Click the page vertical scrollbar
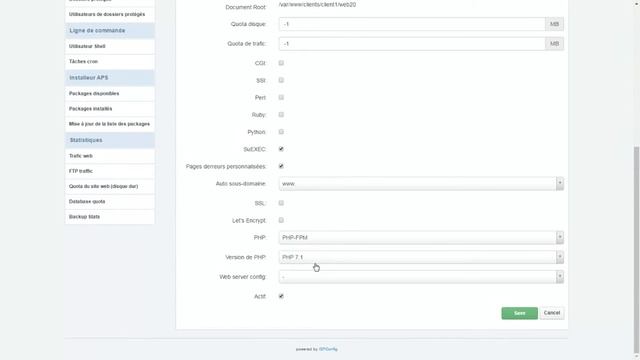The image size is (640, 360). (636, 249)
